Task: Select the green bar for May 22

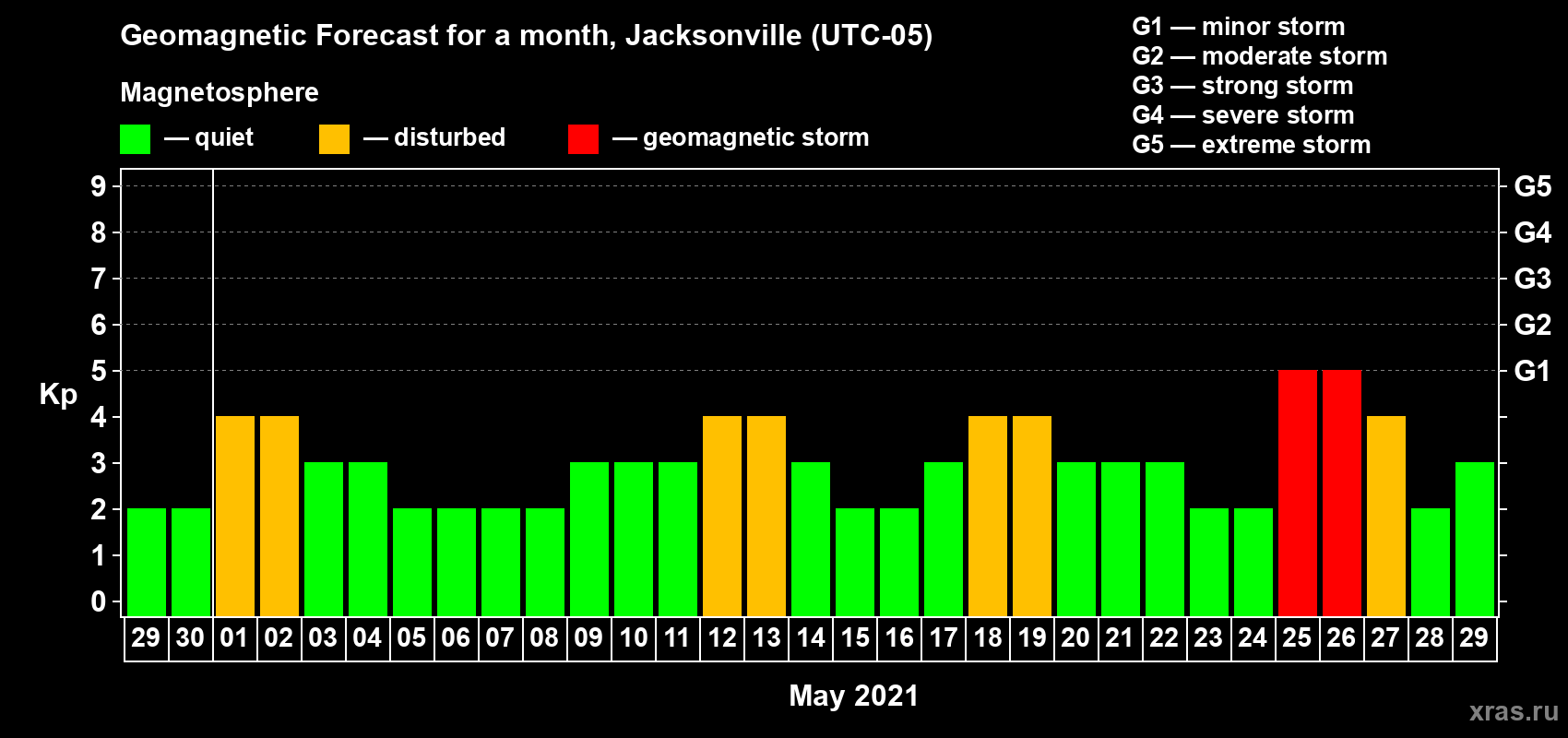Action: pos(1165,540)
